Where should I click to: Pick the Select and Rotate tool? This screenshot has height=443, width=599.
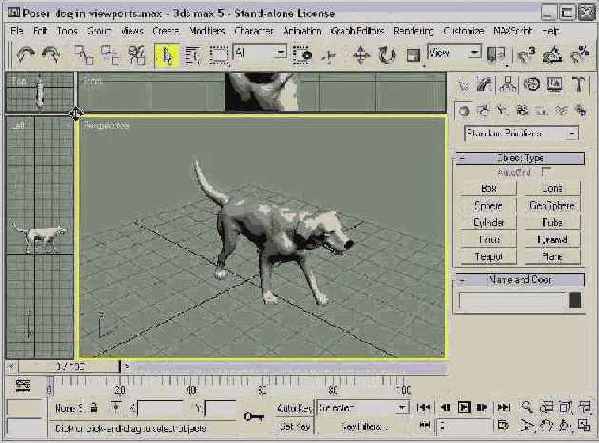pos(387,55)
